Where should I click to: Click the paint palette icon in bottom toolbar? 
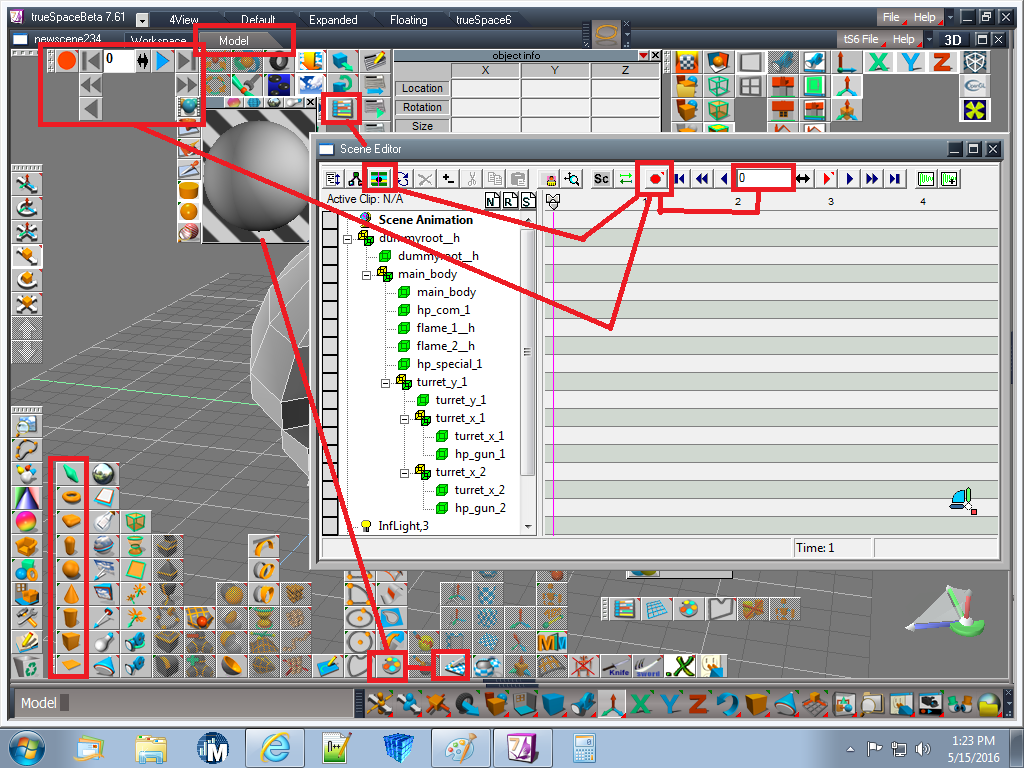click(x=390, y=666)
